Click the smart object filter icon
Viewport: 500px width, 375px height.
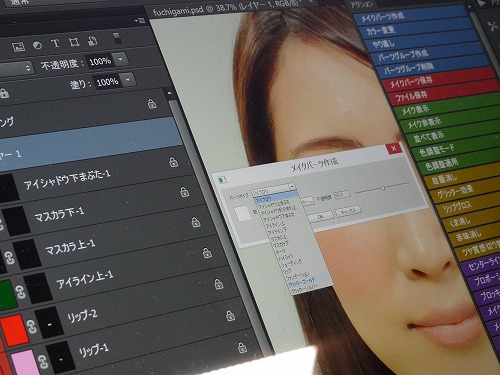tap(93, 40)
